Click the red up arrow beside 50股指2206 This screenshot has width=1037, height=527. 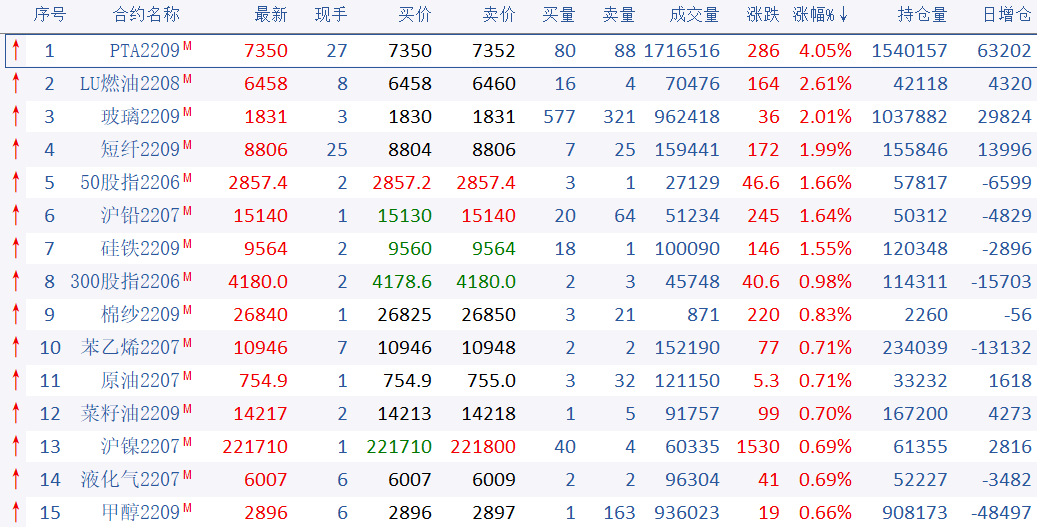[16, 183]
